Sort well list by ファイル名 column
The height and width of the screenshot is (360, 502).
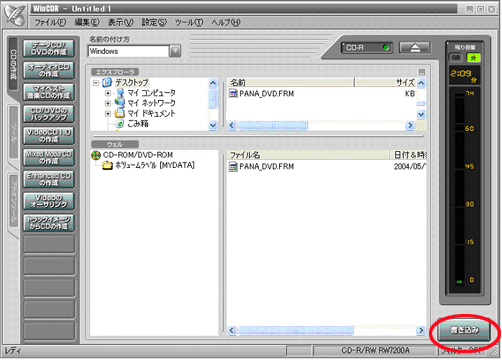pyautogui.click(x=308, y=155)
